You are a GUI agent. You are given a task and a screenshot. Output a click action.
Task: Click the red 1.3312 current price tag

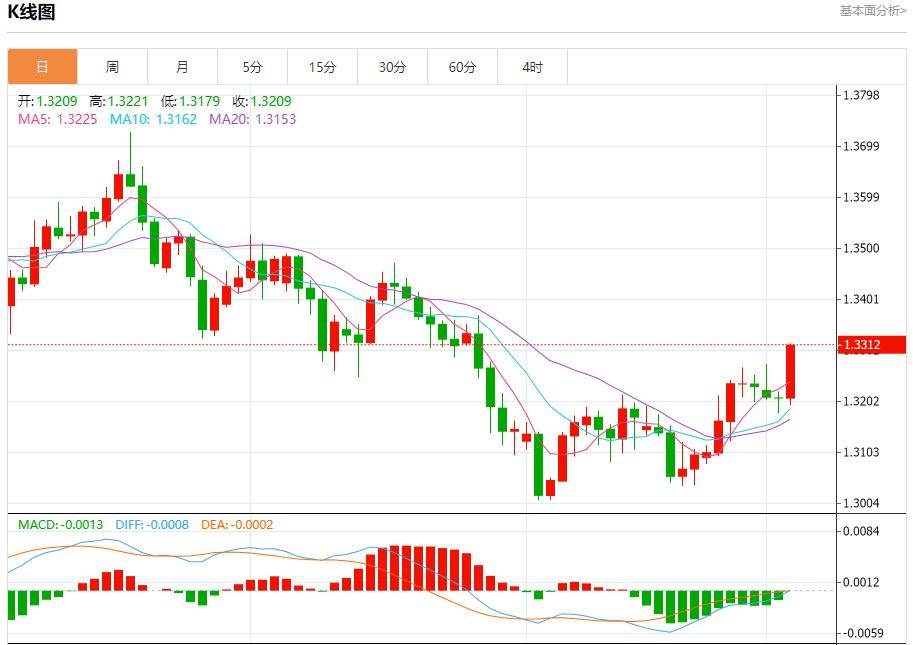(872, 345)
